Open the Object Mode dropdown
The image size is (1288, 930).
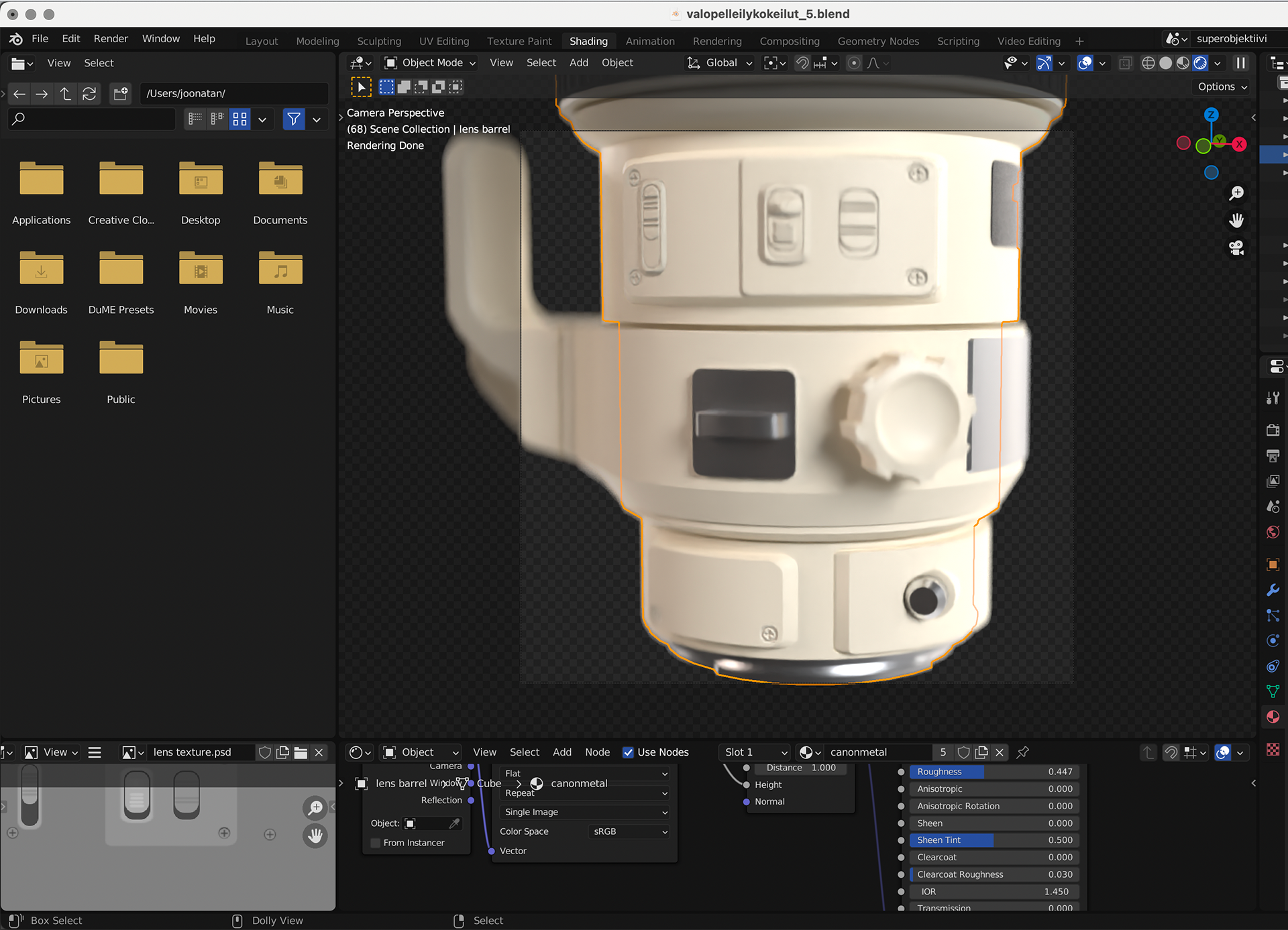pos(430,63)
